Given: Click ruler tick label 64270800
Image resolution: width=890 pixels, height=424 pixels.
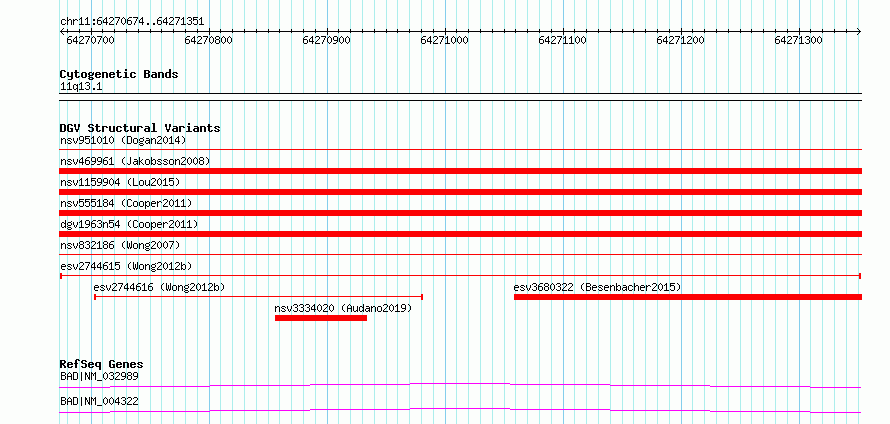Looking at the screenshot, I should point(208,40).
